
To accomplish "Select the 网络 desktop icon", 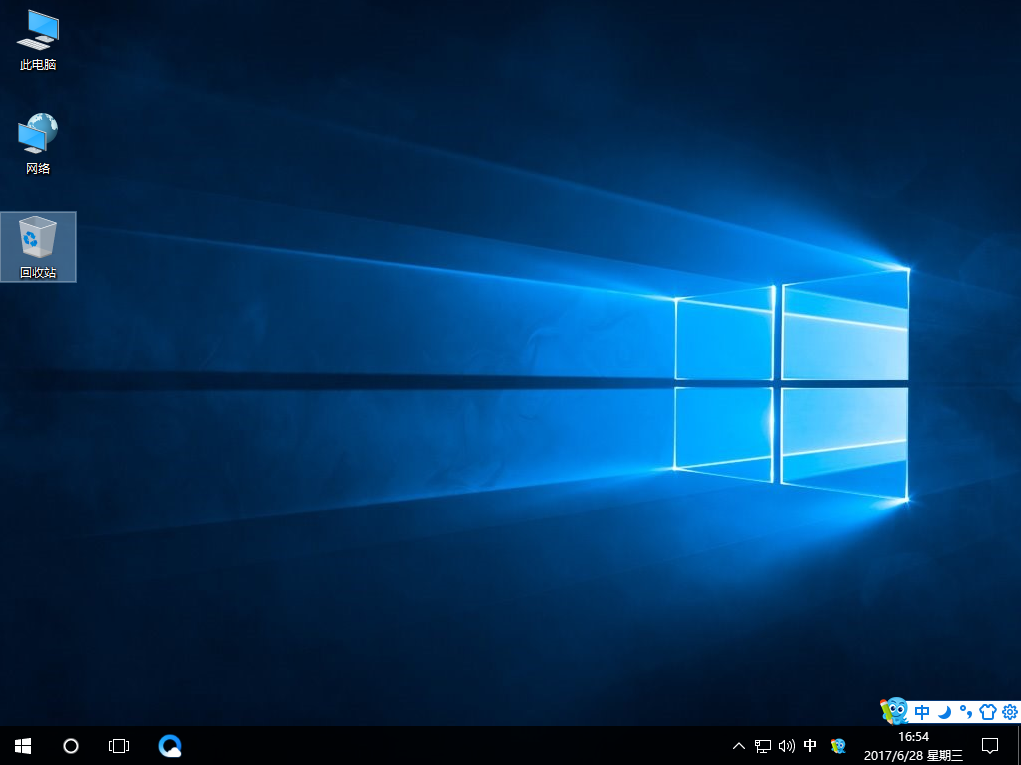I will (38, 143).
